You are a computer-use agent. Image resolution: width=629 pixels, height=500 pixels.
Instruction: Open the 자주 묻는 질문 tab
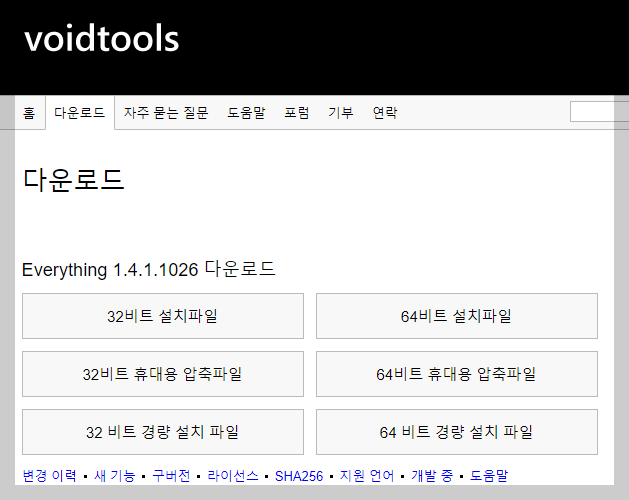click(x=166, y=113)
